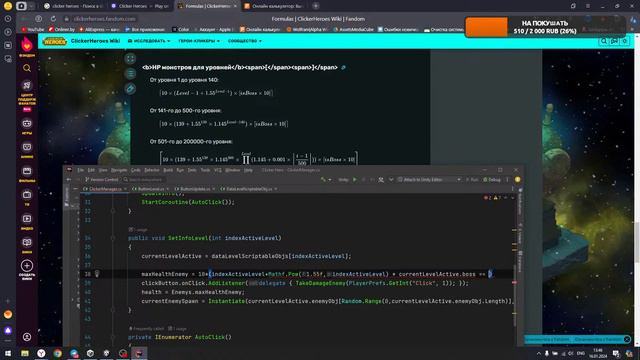Screen dimensions: 640x360
Task: Click the errors and warnings indicator in editor
Action: tap(492, 198)
